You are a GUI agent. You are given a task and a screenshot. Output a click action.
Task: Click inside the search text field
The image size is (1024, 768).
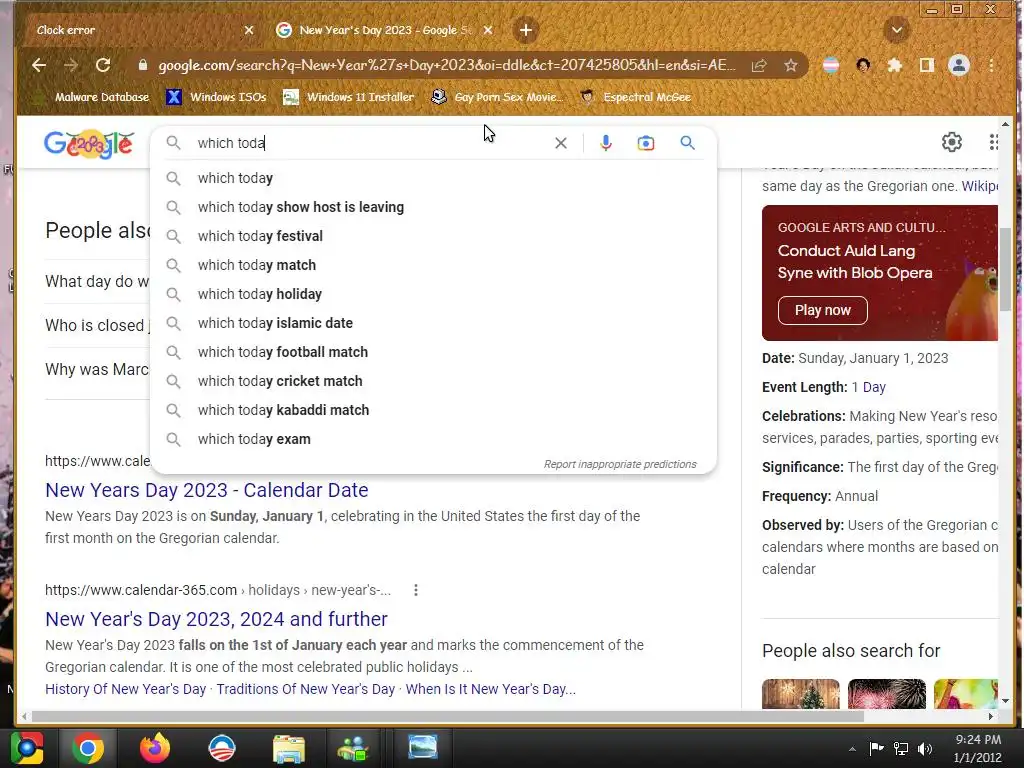click(x=372, y=143)
